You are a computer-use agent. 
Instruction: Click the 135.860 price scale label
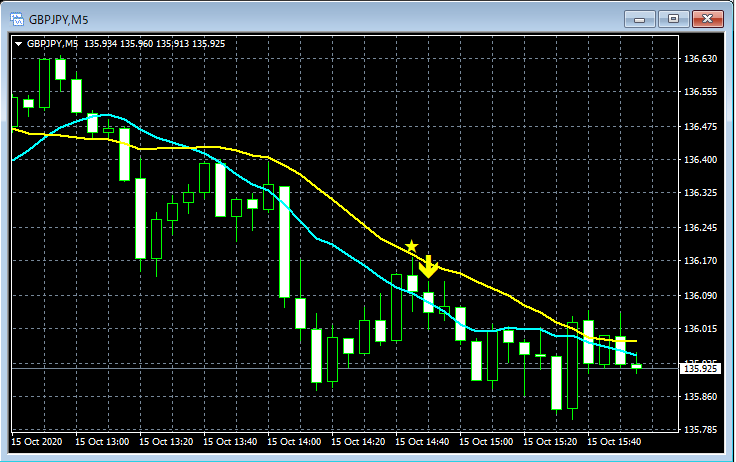click(x=700, y=397)
